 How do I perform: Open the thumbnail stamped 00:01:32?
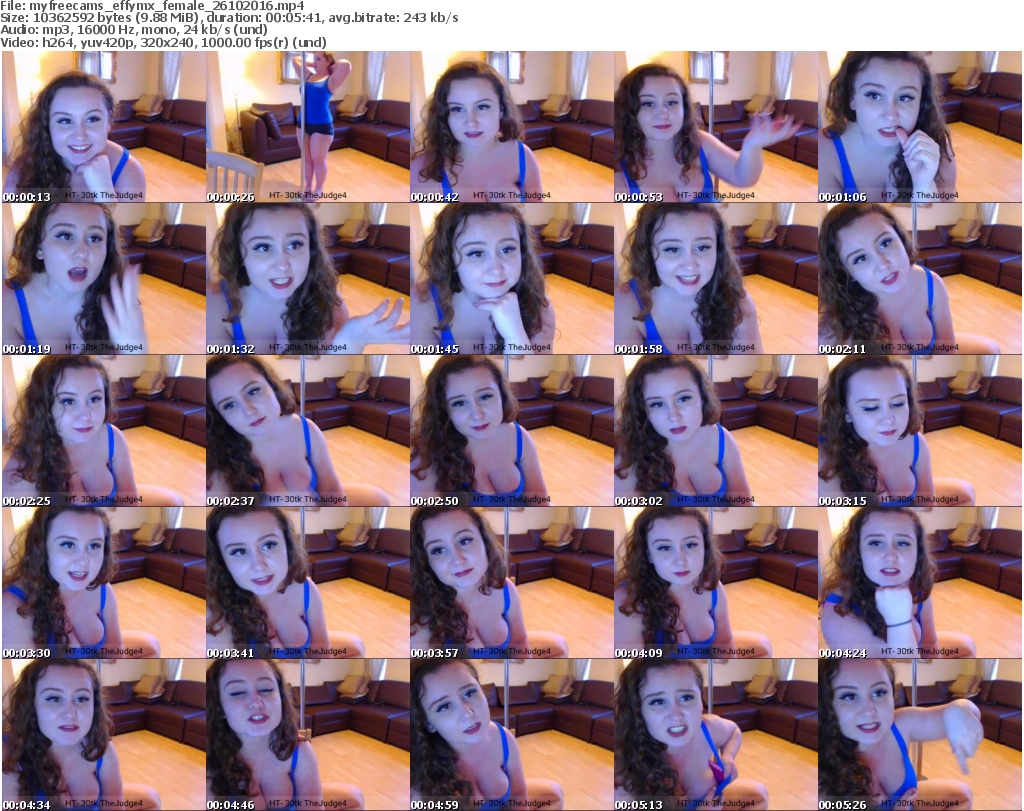point(308,279)
